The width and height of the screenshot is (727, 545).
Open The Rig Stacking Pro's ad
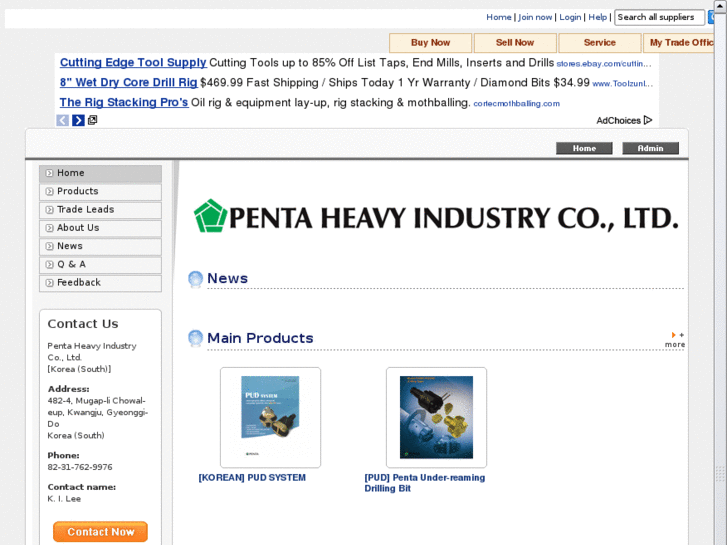(x=124, y=103)
